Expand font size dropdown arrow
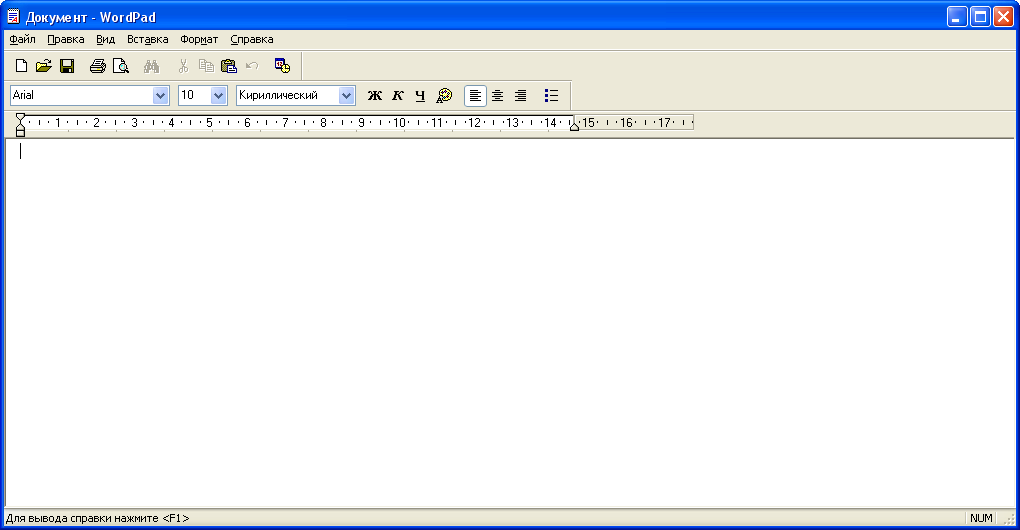This screenshot has width=1020, height=530. 219,96
